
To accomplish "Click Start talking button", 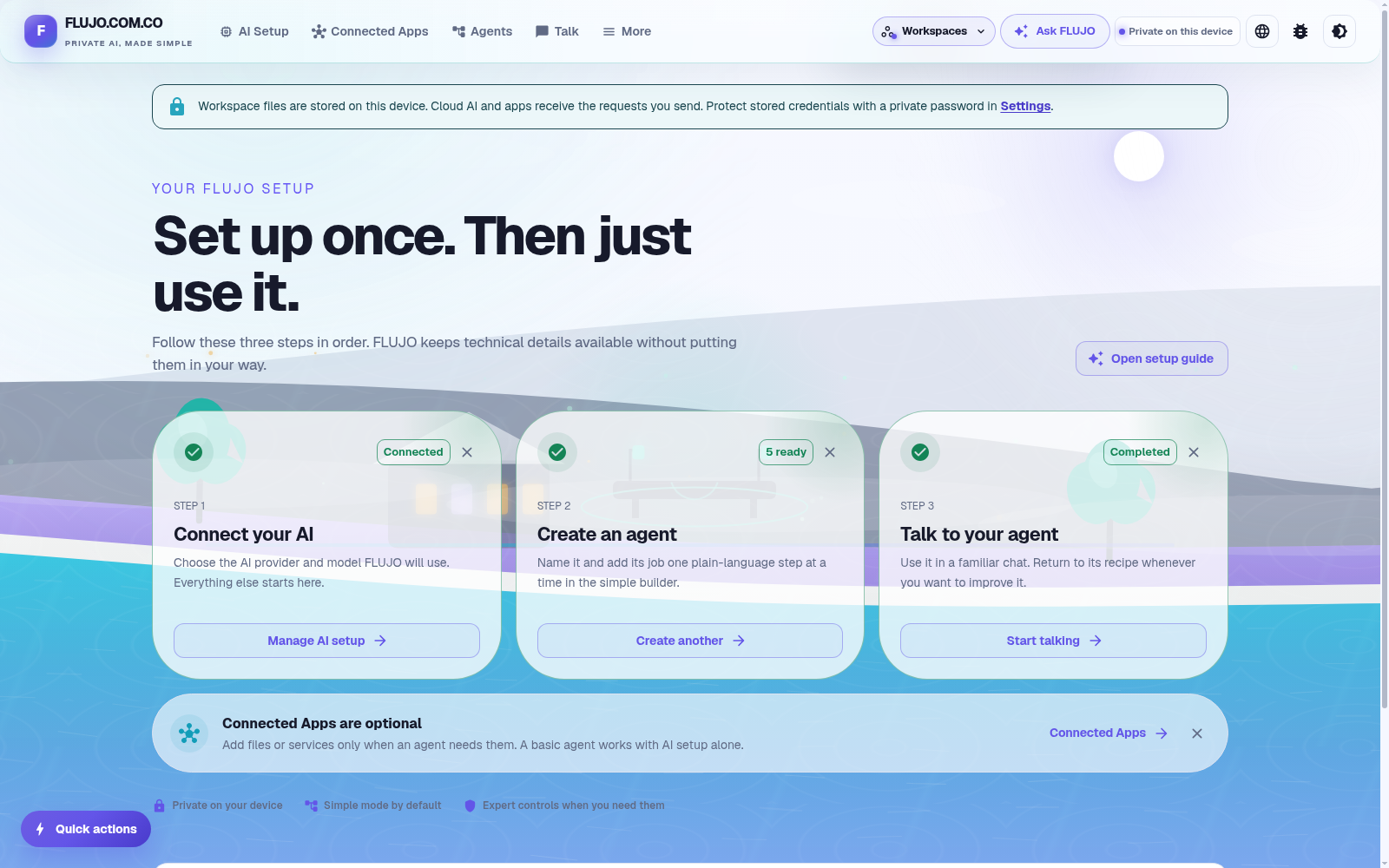I will [1053, 641].
